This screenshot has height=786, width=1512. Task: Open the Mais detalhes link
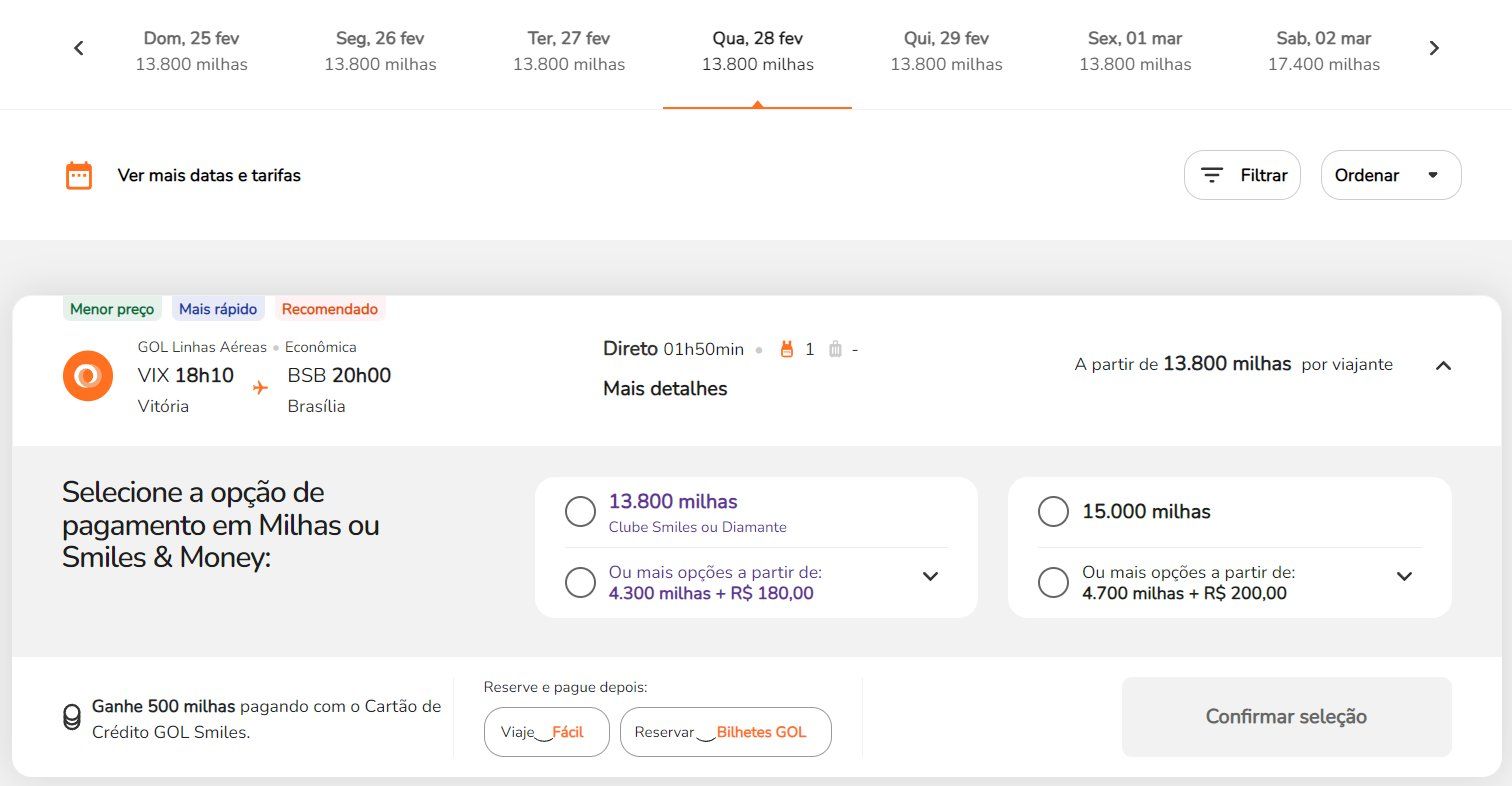point(665,389)
